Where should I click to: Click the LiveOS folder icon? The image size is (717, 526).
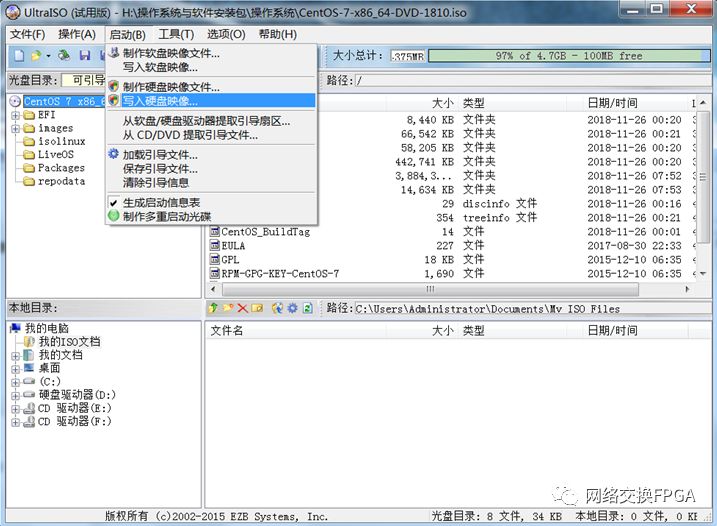click(29, 155)
